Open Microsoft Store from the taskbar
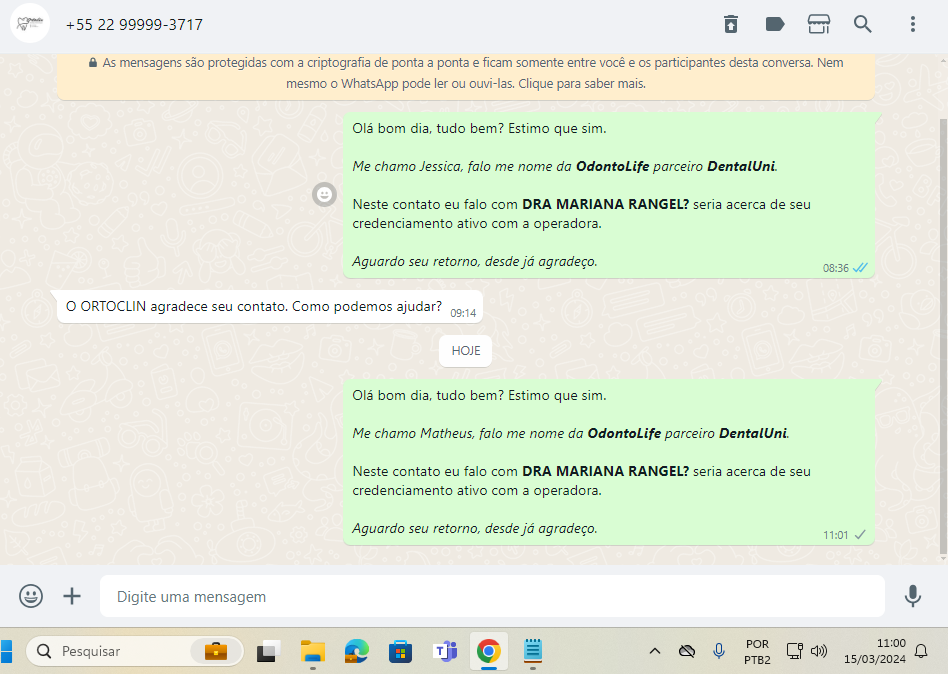948x674 pixels. point(400,651)
